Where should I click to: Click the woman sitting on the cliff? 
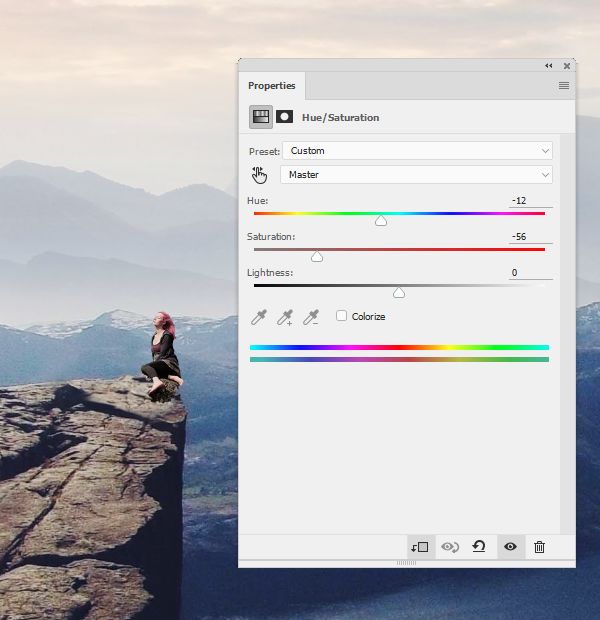click(x=163, y=355)
